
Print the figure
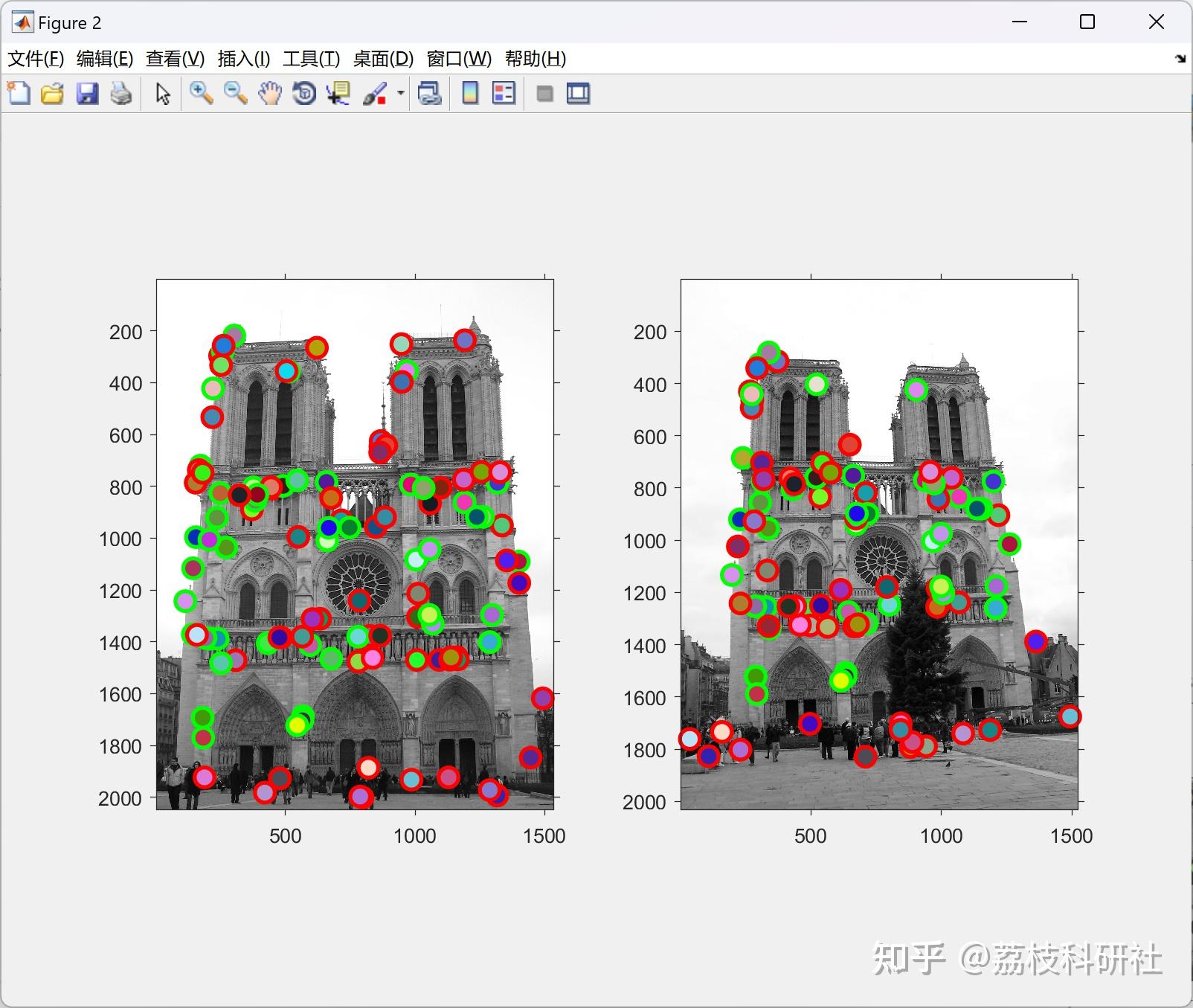click(x=120, y=93)
